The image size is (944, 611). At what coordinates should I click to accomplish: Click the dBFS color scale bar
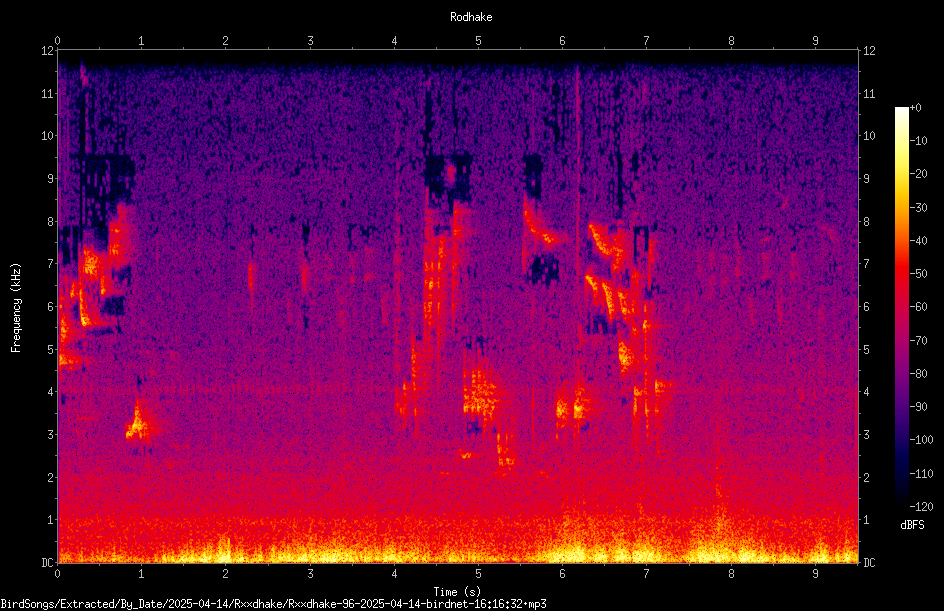tap(901, 307)
